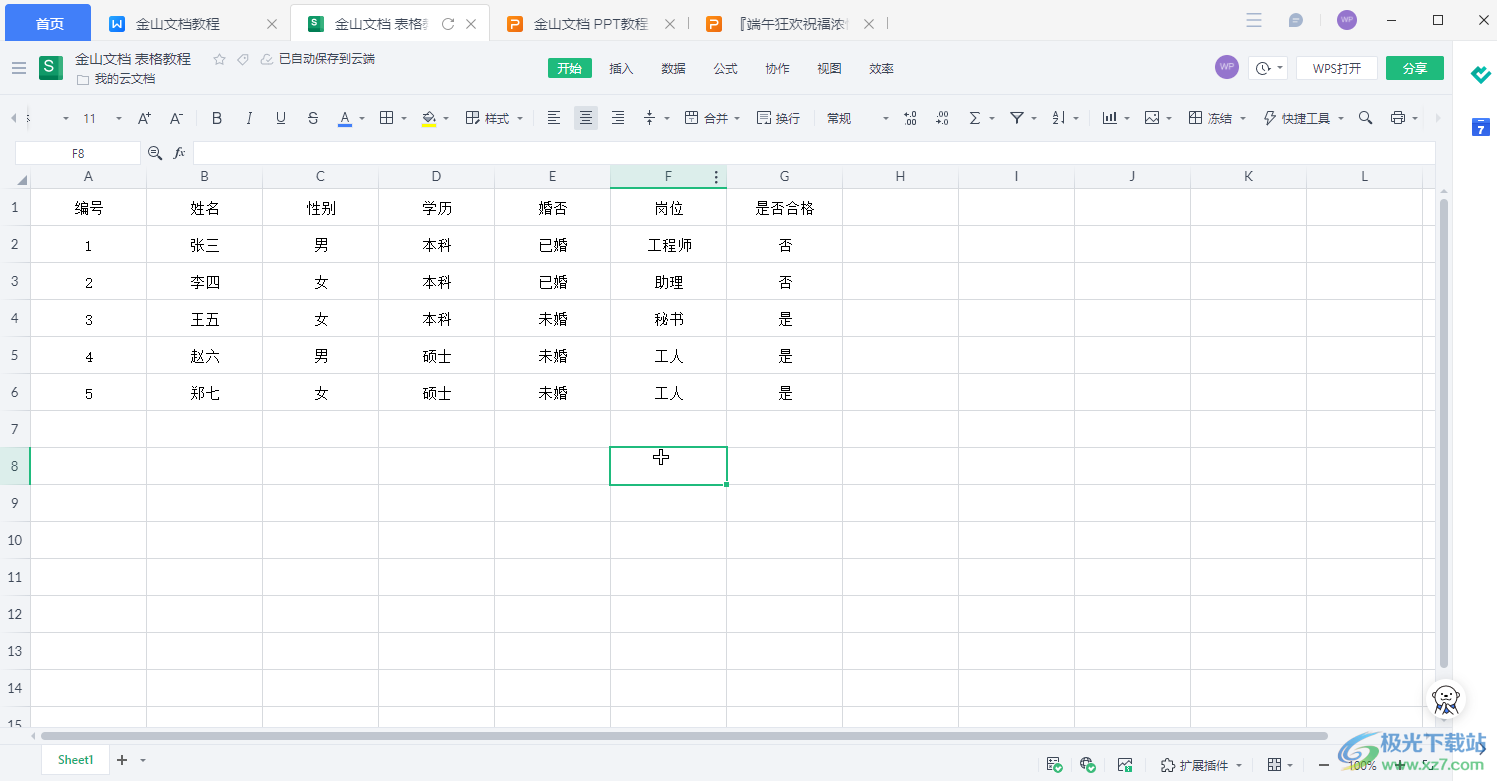Open the 冻结 freeze panes dropdown
This screenshot has height=781, width=1497.
tap(1217, 118)
